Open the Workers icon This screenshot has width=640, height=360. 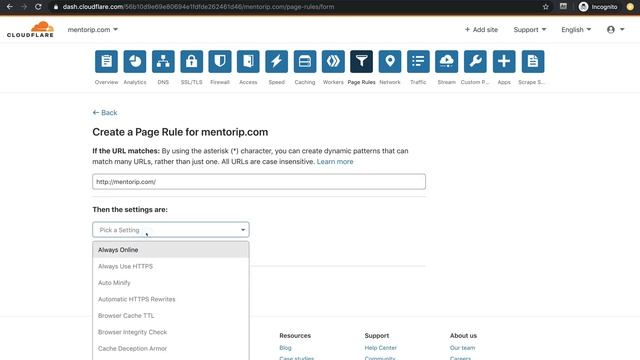point(333,62)
